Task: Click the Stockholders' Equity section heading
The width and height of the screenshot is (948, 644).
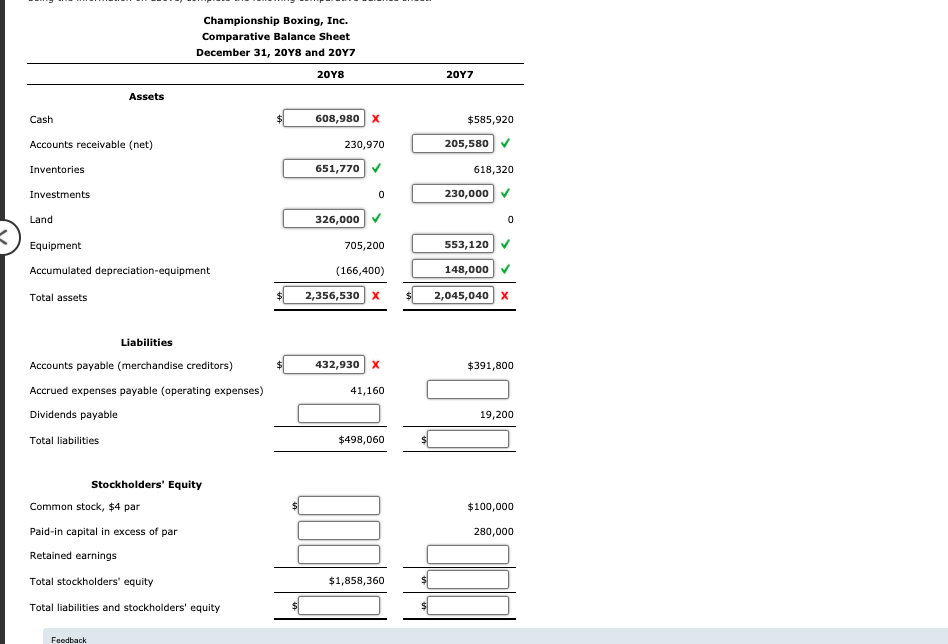Action: pos(146,485)
